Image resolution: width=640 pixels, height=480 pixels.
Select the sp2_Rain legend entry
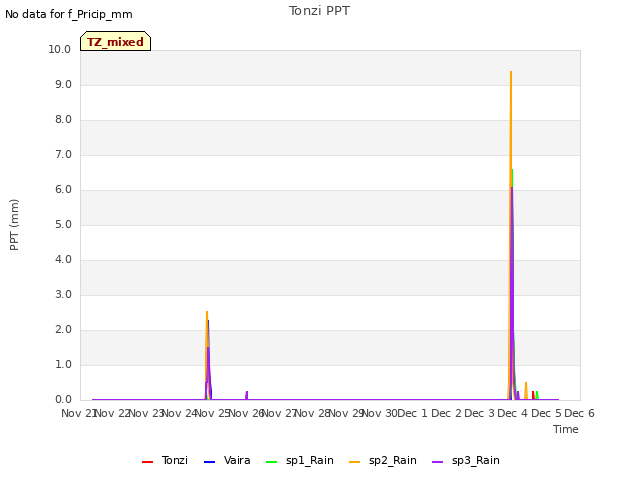pyautogui.click(x=383, y=460)
